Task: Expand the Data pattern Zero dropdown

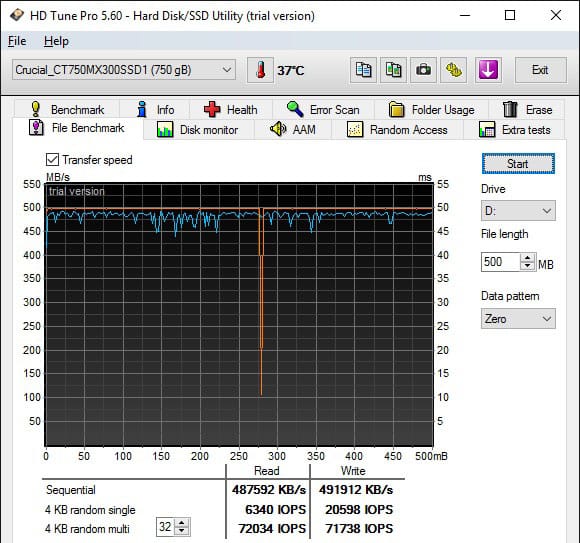Action: [518, 319]
